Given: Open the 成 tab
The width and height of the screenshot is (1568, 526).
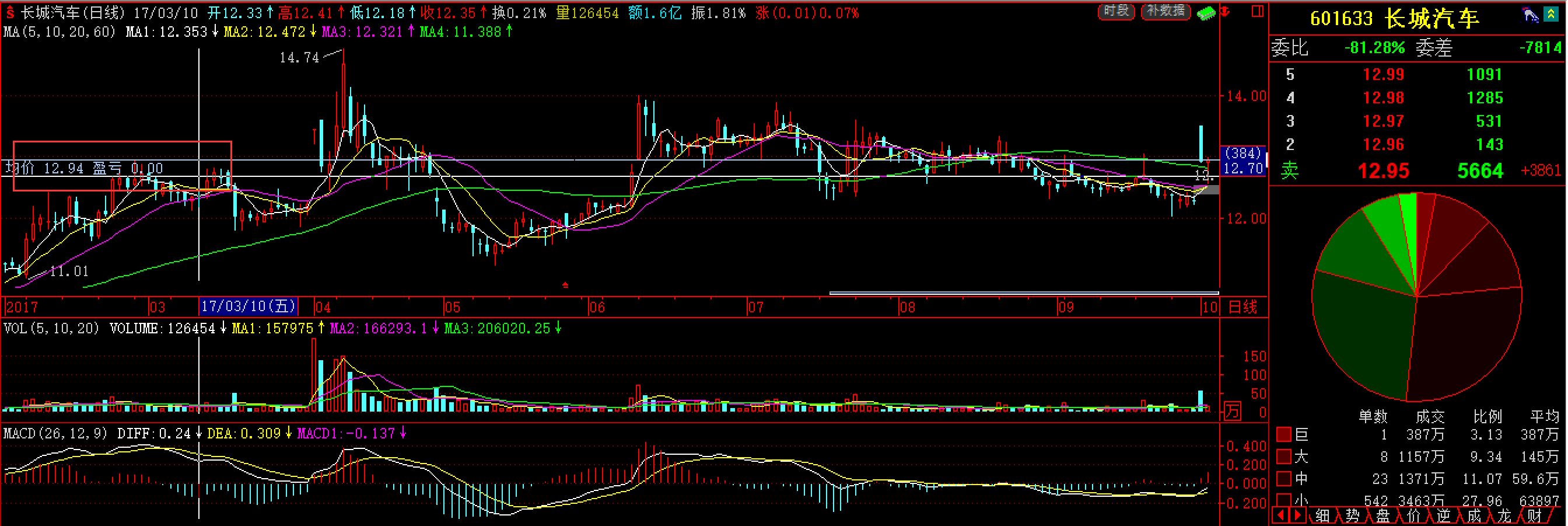Looking at the screenshot, I should (x=1474, y=516).
